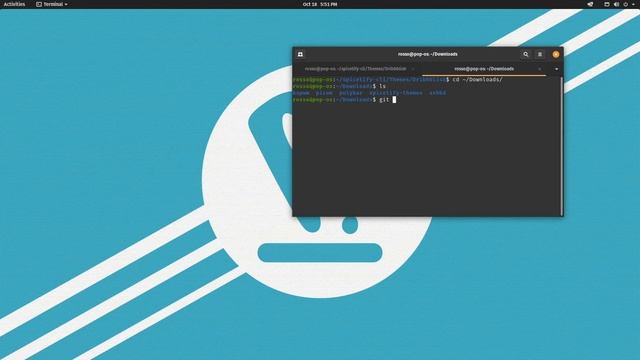640x360 pixels.
Task: Close the spicetify-cli Themes tab
Action: (x=413, y=69)
